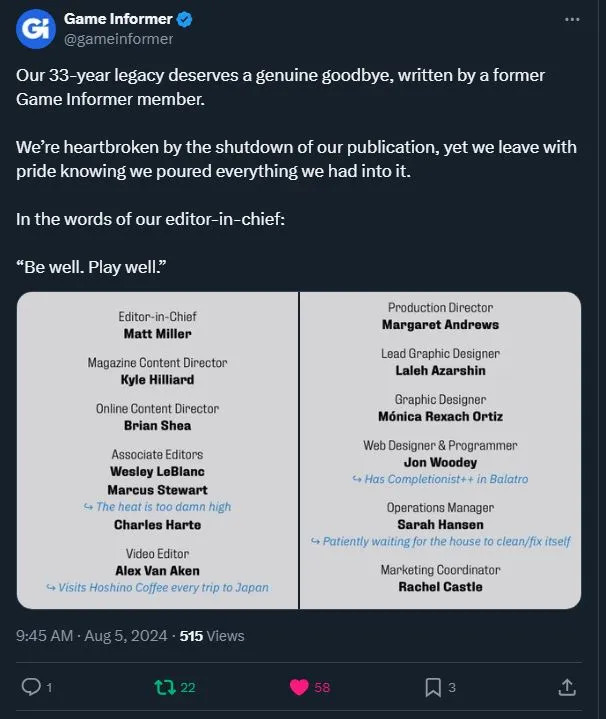The width and height of the screenshot is (606, 719).
Task: Click the blue verified badge
Action: pyautogui.click(x=158, y=19)
